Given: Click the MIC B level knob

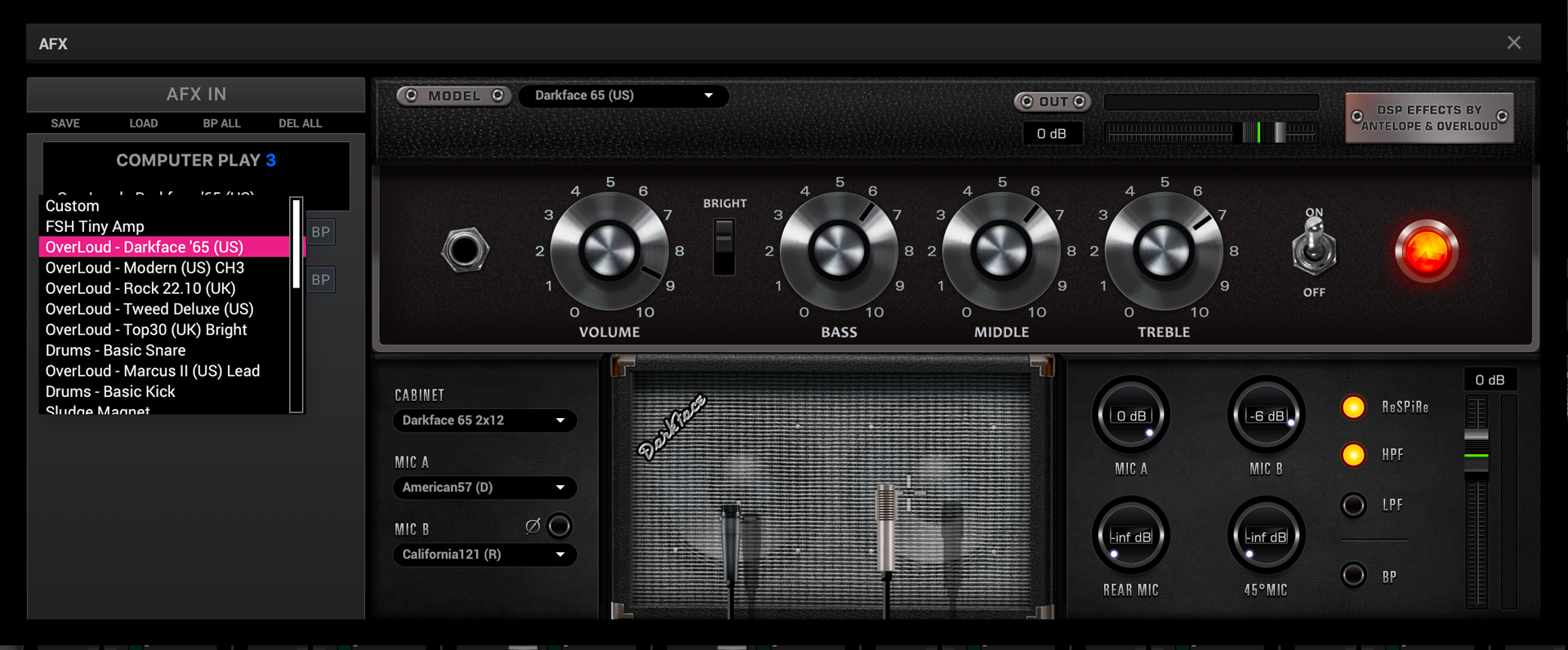Looking at the screenshot, I should point(1266,415).
